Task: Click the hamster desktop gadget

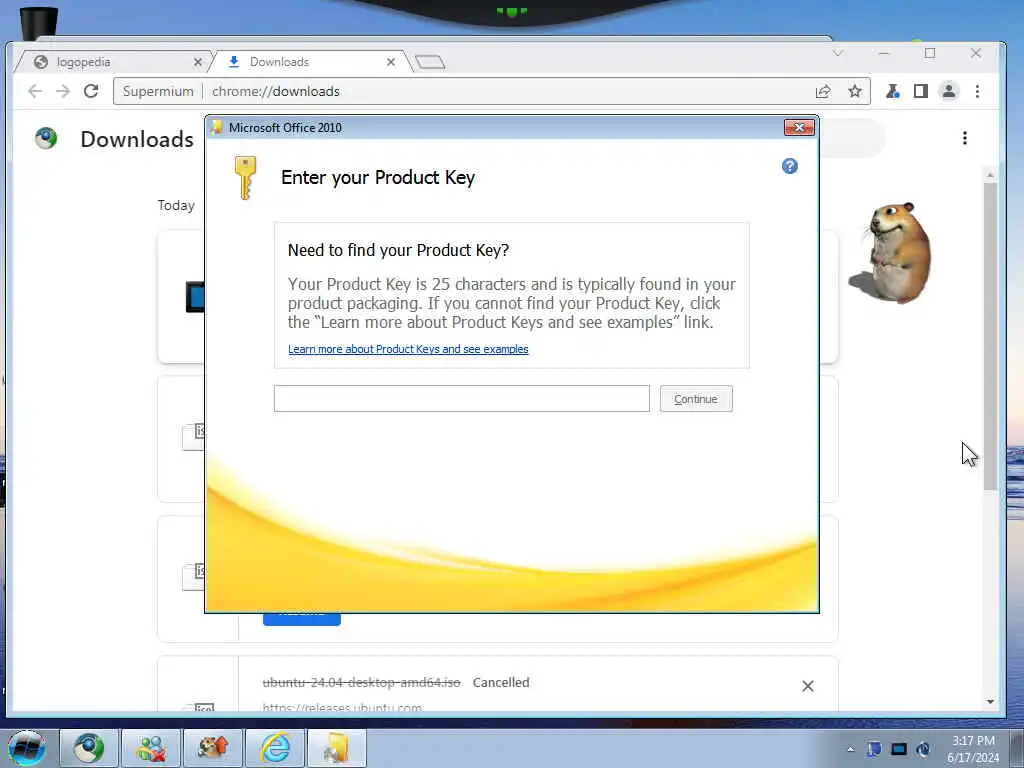Action: (x=891, y=253)
